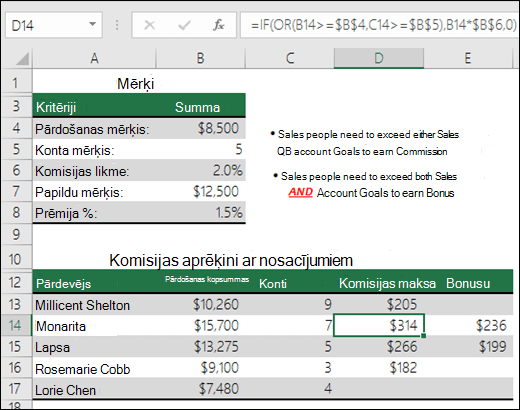Select the Monarita name cell

click(x=94, y=326)
